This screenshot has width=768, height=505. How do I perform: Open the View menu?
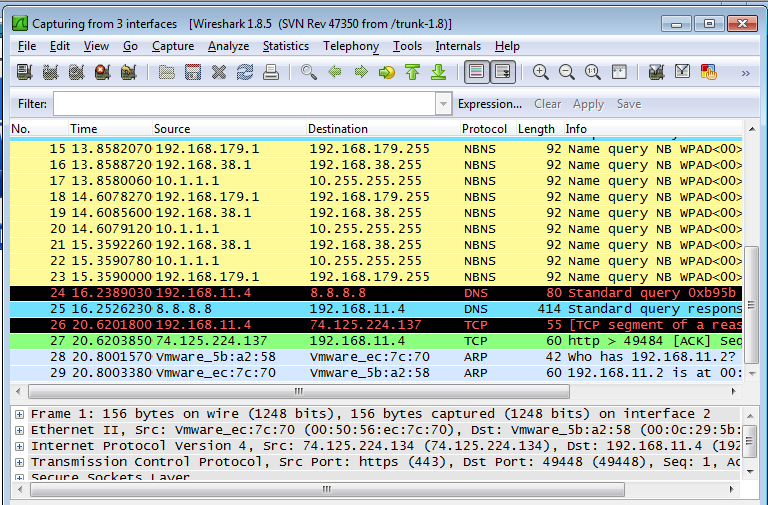click(x=96, y=46)
